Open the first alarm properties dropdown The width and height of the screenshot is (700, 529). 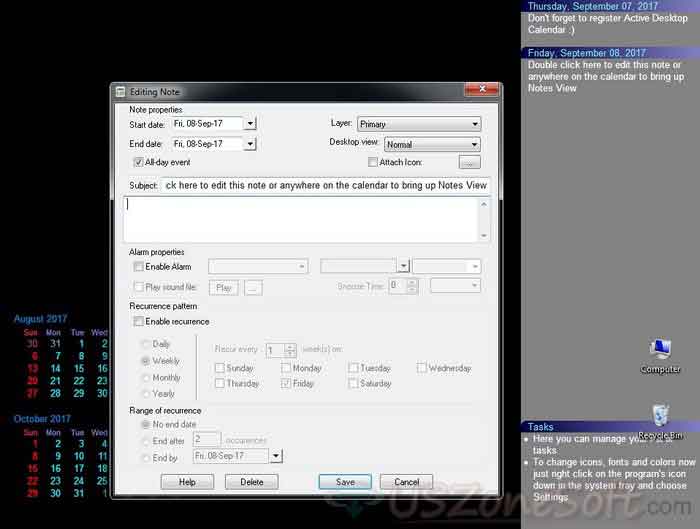tap(258, 267)
